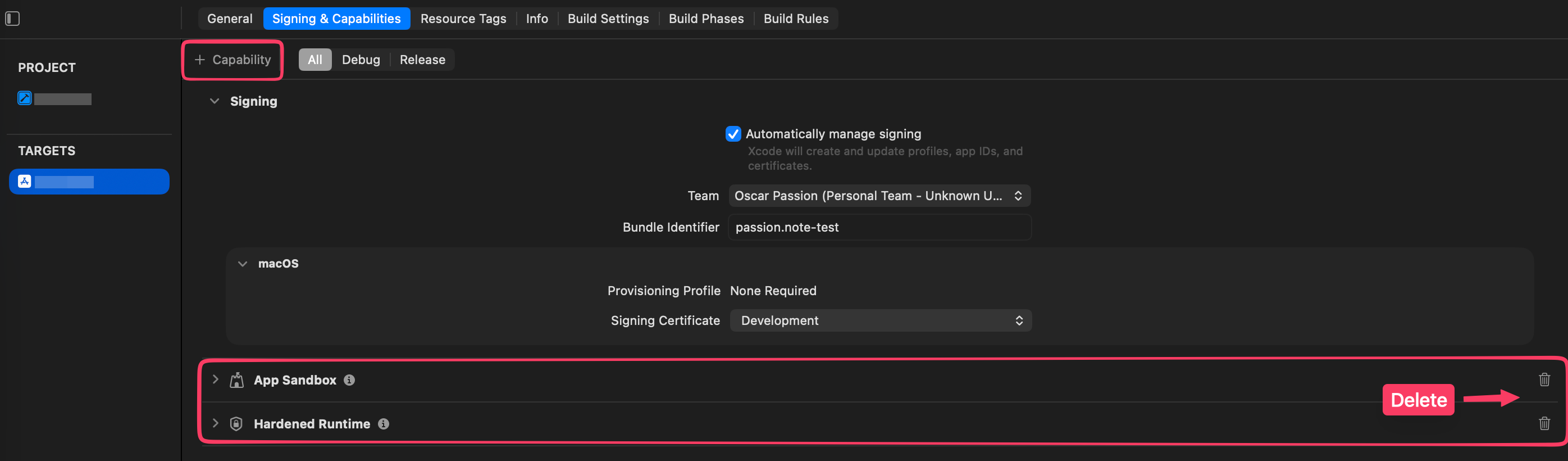Image resolution: width=1568 pixels, height=461 pixels.
Task: Click the Hardened Runtime shield icon
Action: (x=236, y=424)
